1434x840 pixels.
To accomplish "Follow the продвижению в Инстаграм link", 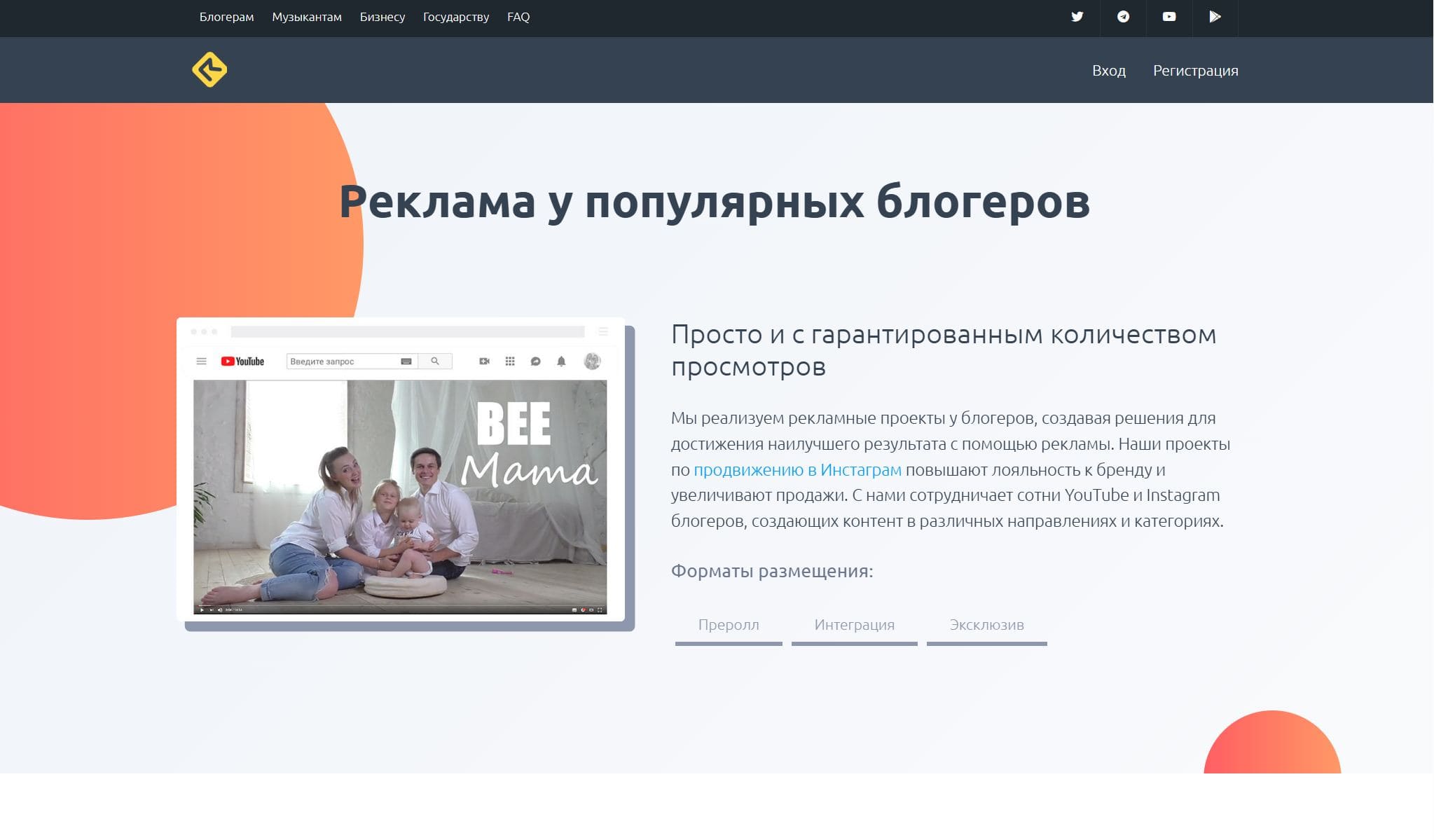I will click(x=797, y=470).
